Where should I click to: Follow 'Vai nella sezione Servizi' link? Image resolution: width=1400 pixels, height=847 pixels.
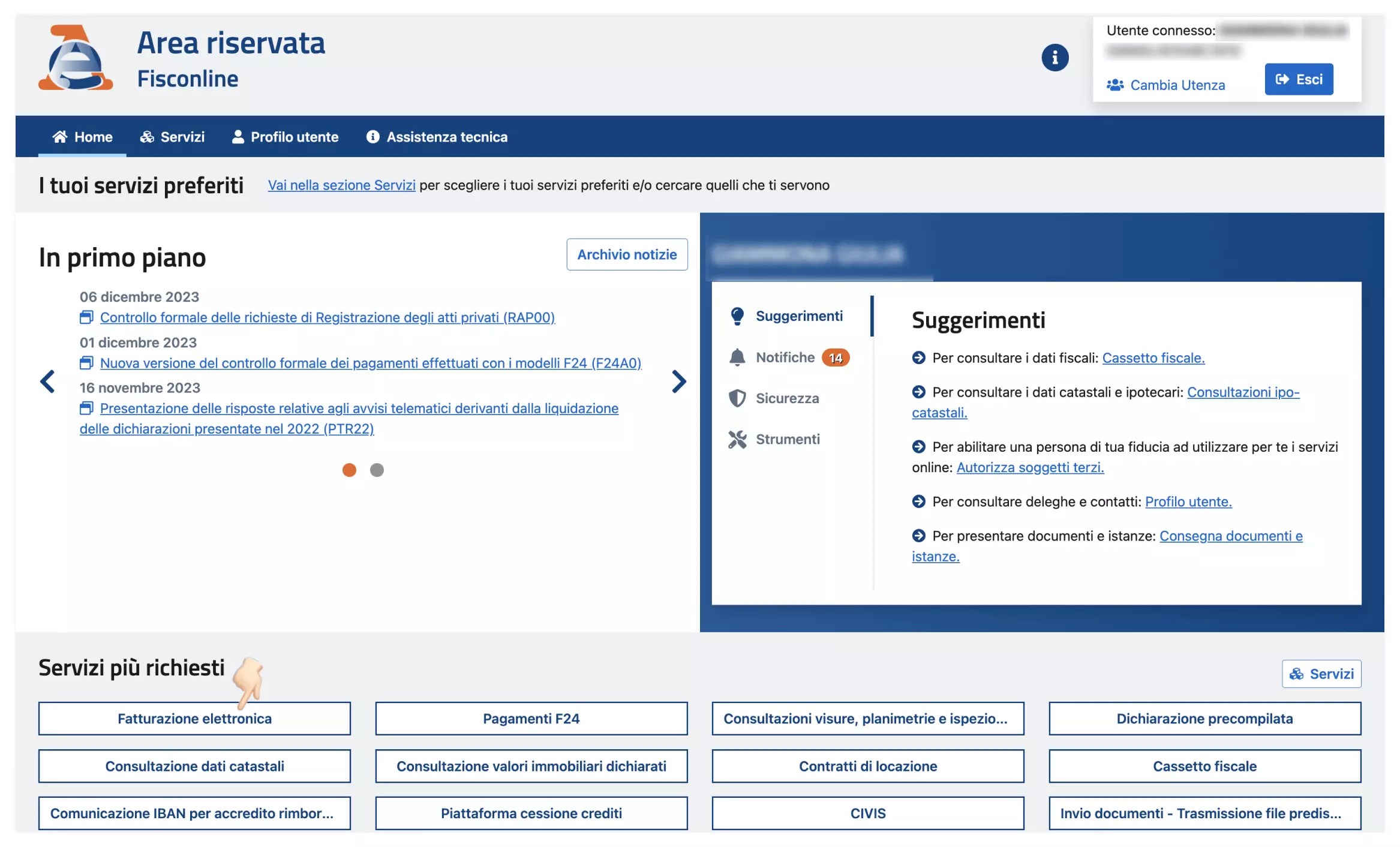pyautogui.click(x=341, y=185)
